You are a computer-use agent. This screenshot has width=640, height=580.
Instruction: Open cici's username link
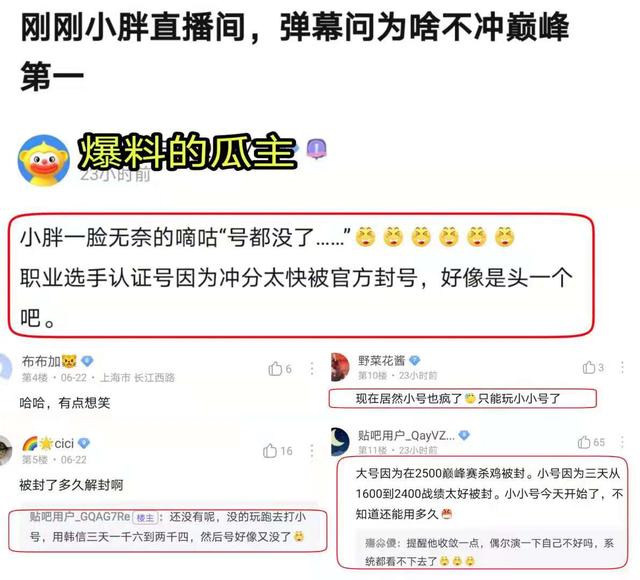coord(64,443)
